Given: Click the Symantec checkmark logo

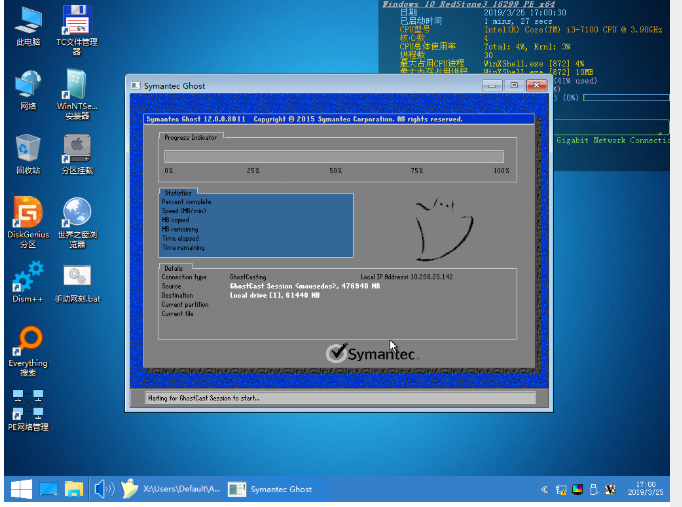Looking at the screenshot, I should [337, 353].
